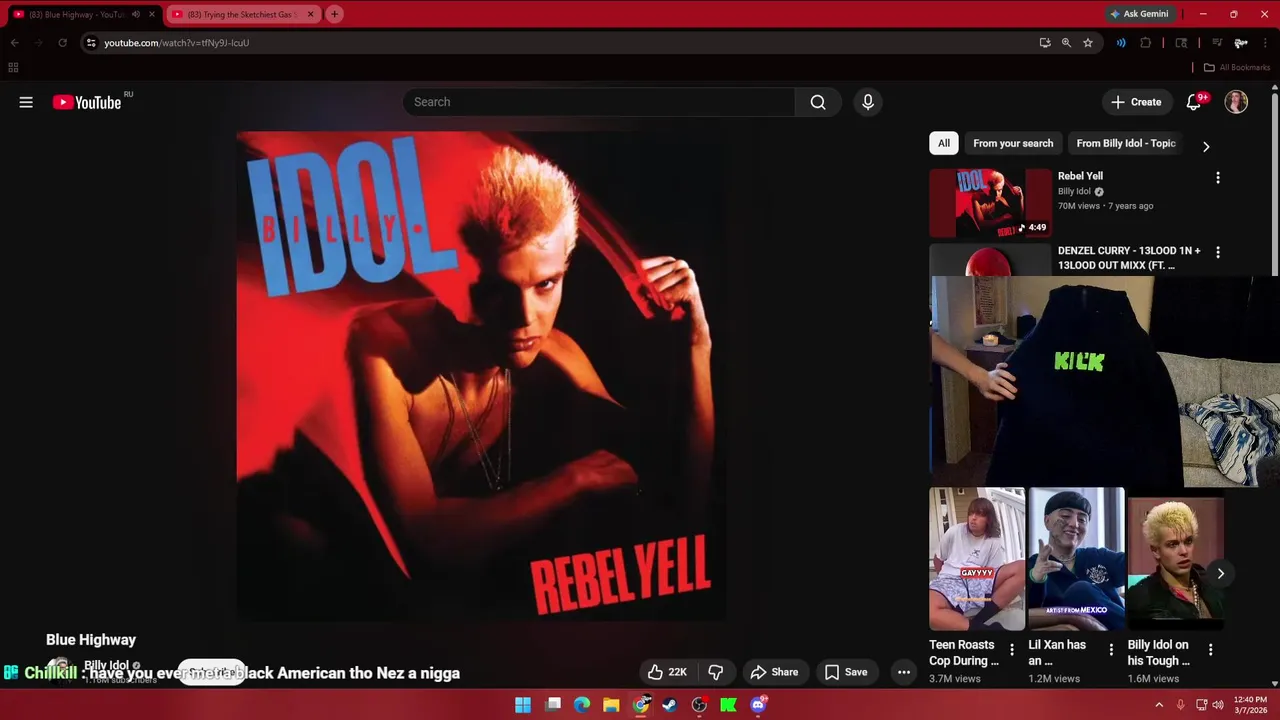Click the Rebel Yell album art video
Viewport: 1280px width, 720px height.
point(481,376)
